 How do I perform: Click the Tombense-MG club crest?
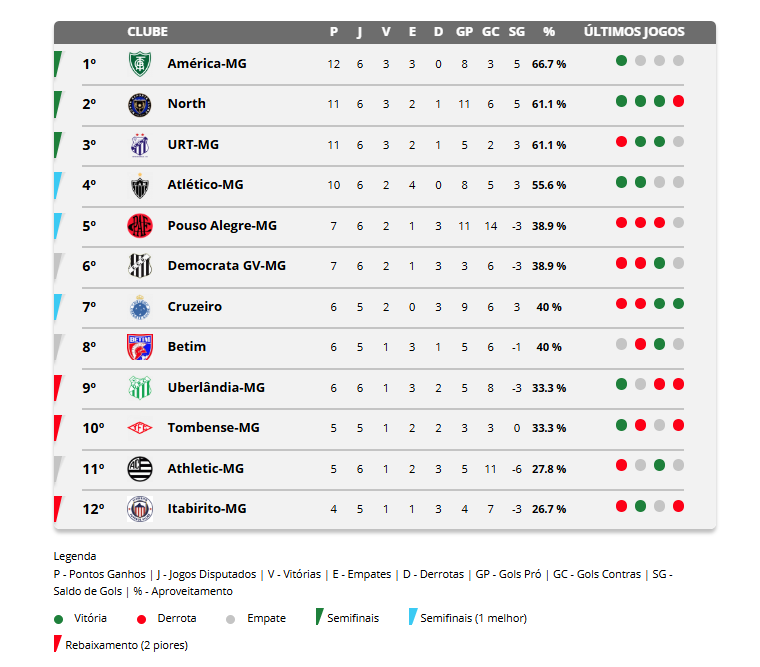(139, 428)
